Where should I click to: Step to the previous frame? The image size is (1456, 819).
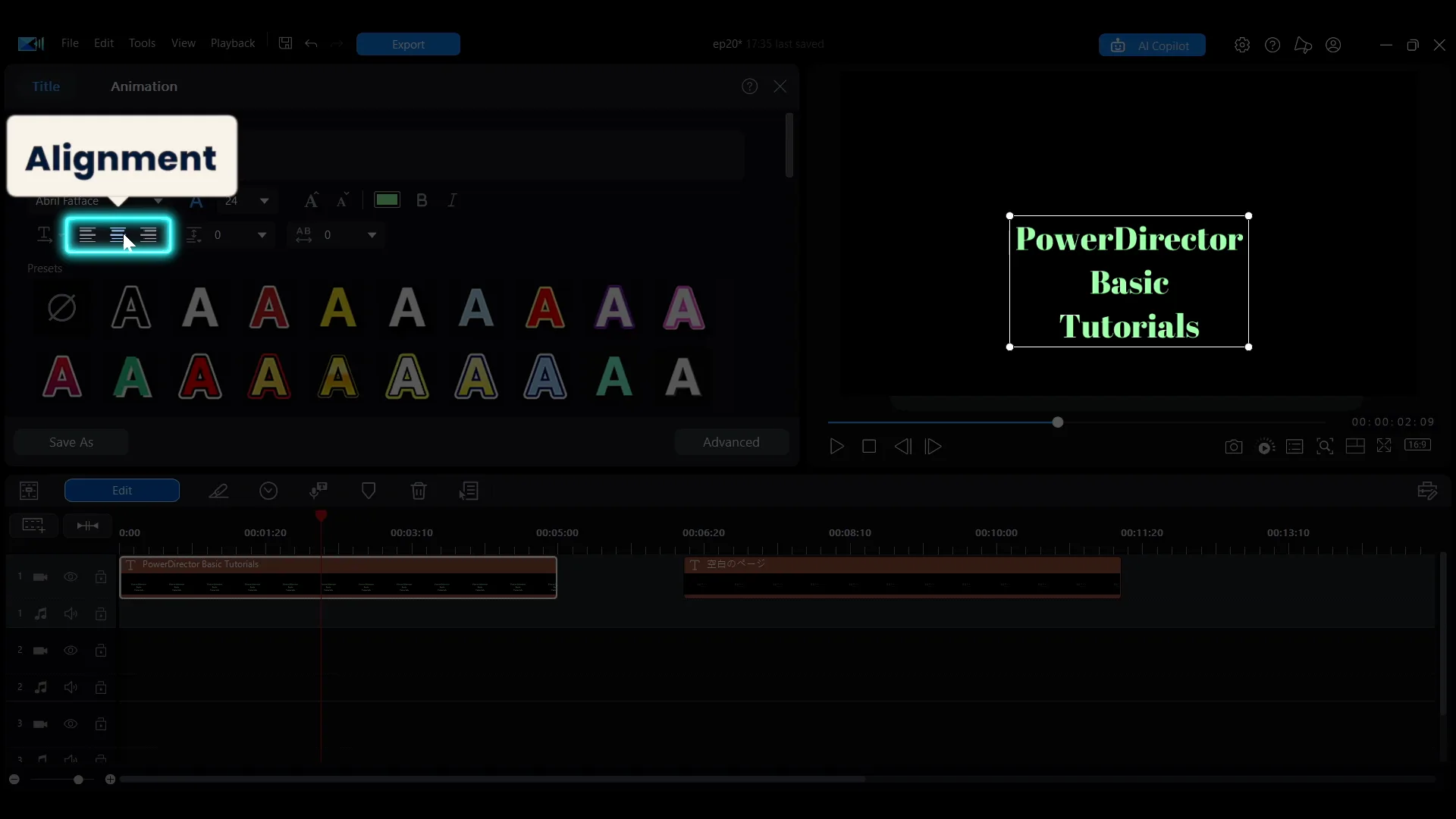click(902, 447)
